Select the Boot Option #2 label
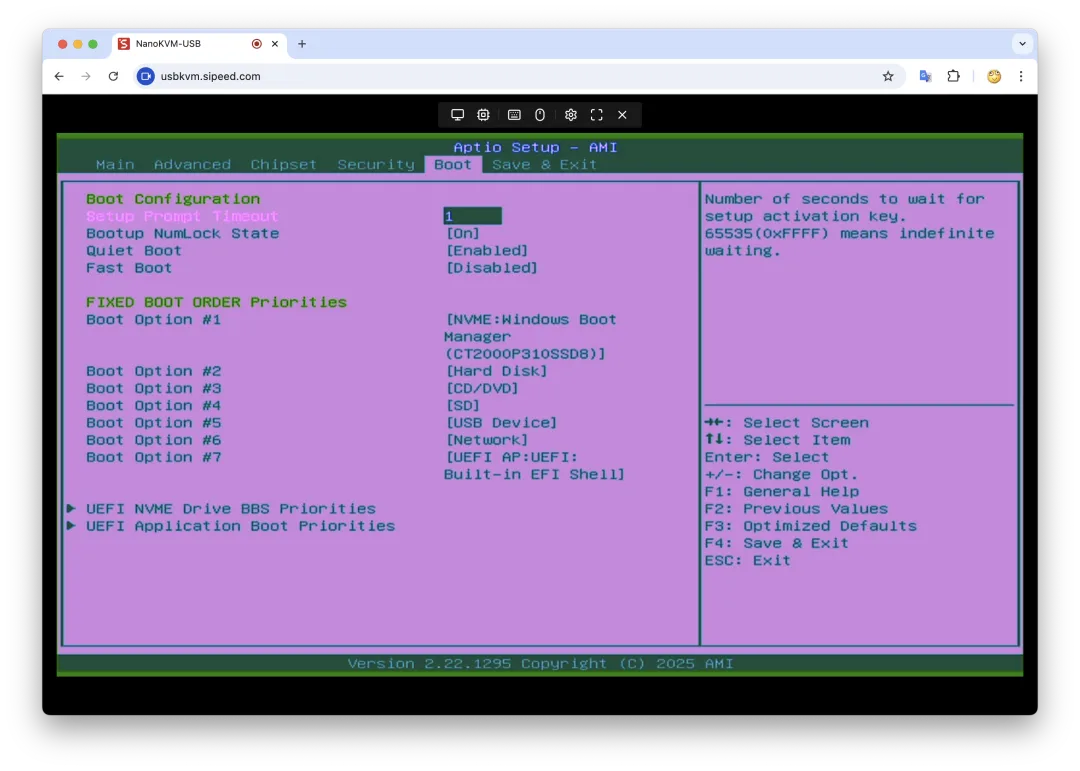Viewport: 1080px width, 771px height. 154,371
